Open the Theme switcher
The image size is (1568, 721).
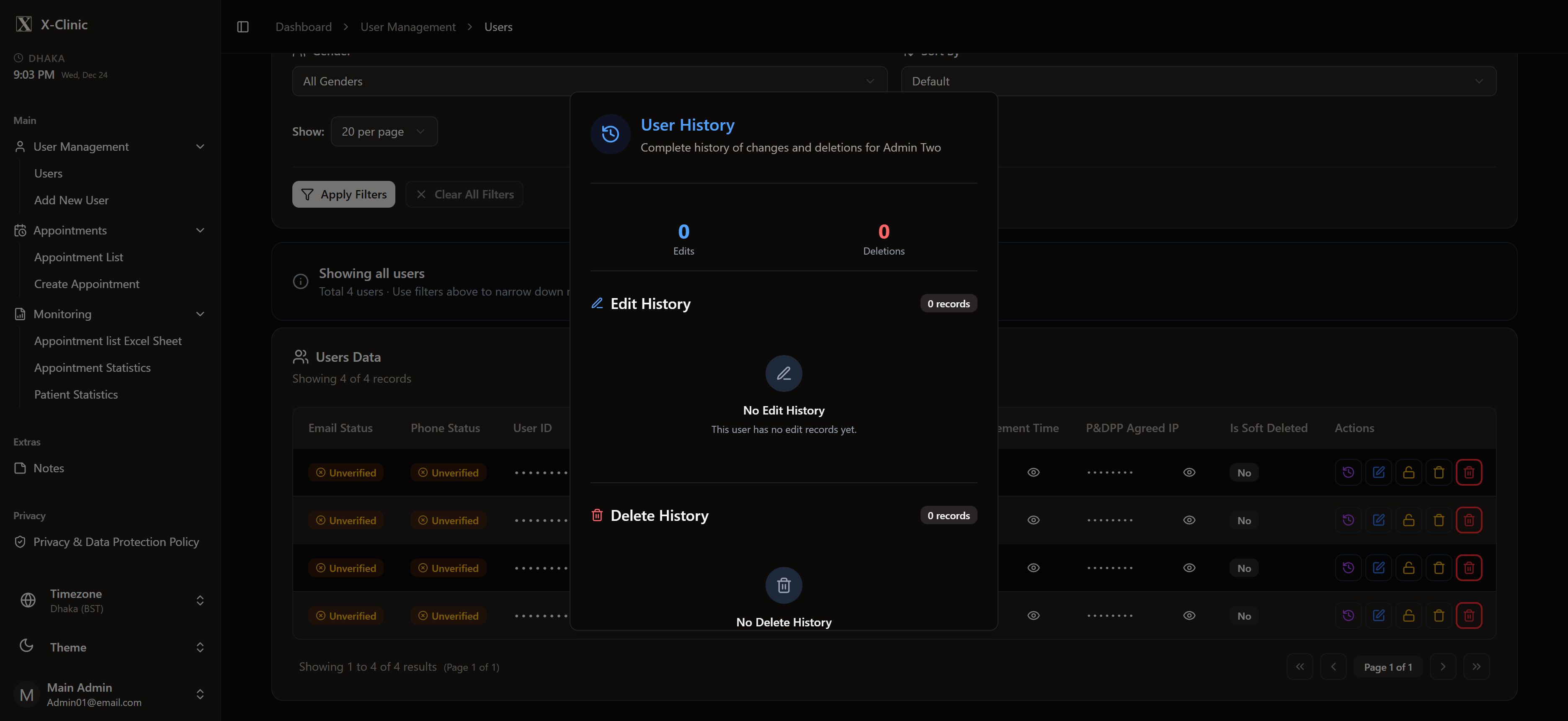(110, 647)
